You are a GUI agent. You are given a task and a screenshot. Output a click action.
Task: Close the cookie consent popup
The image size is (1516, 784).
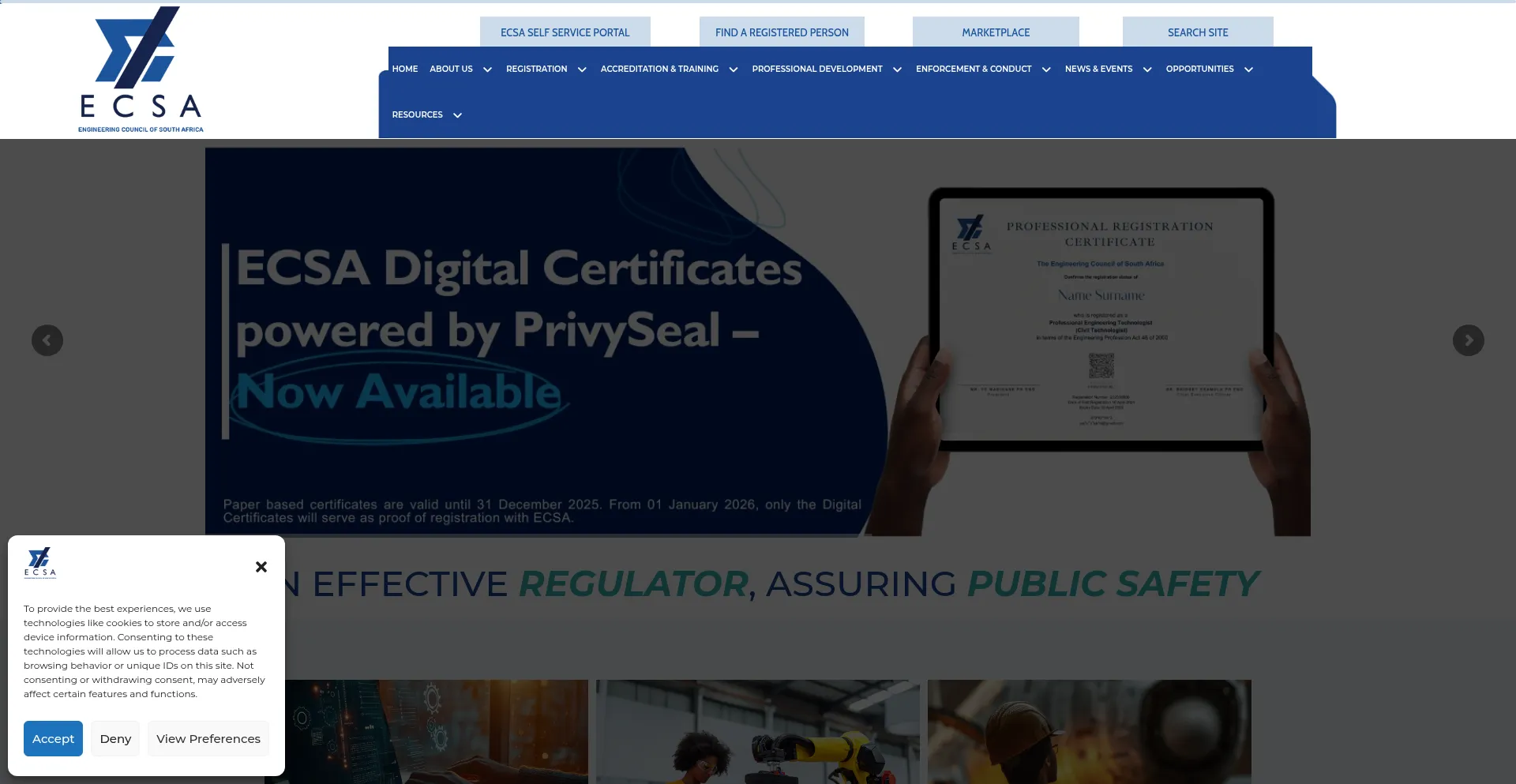(x=261, y=567)
